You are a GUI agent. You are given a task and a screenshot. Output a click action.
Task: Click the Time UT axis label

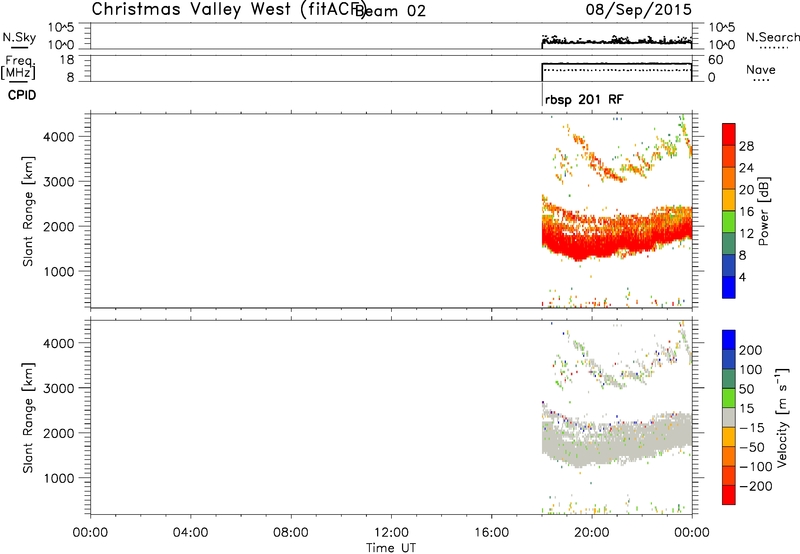(x=391, y=548)
